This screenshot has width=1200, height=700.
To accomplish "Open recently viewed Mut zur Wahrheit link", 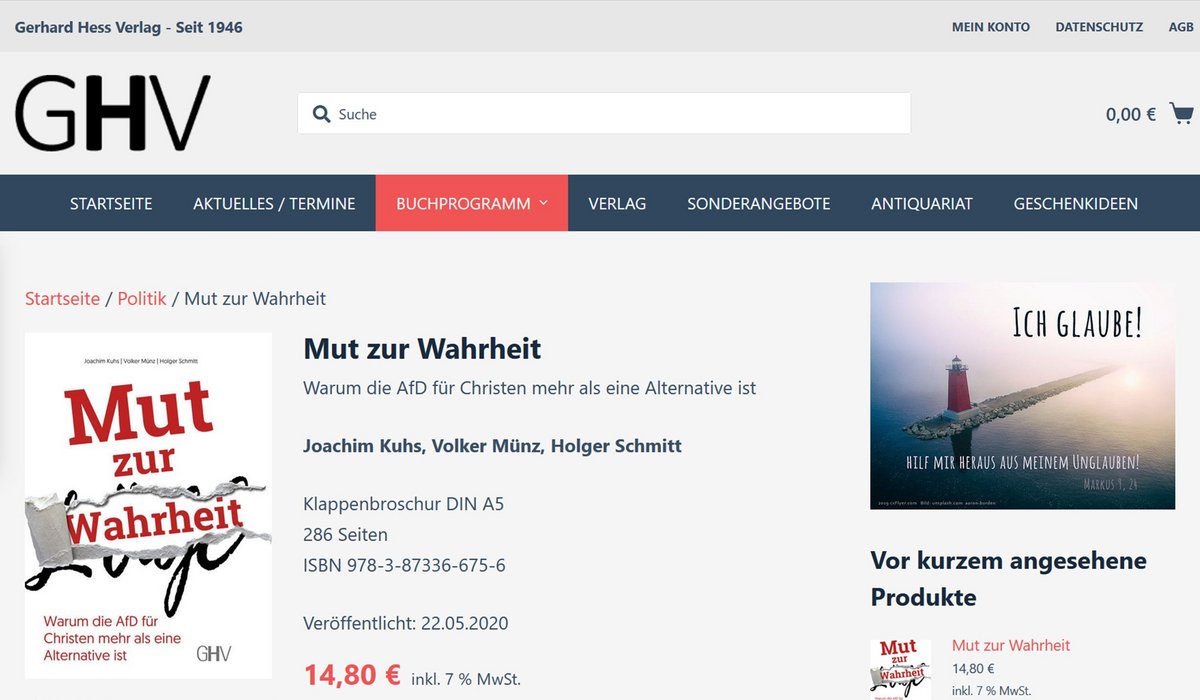I will [x=1011, y=645].
